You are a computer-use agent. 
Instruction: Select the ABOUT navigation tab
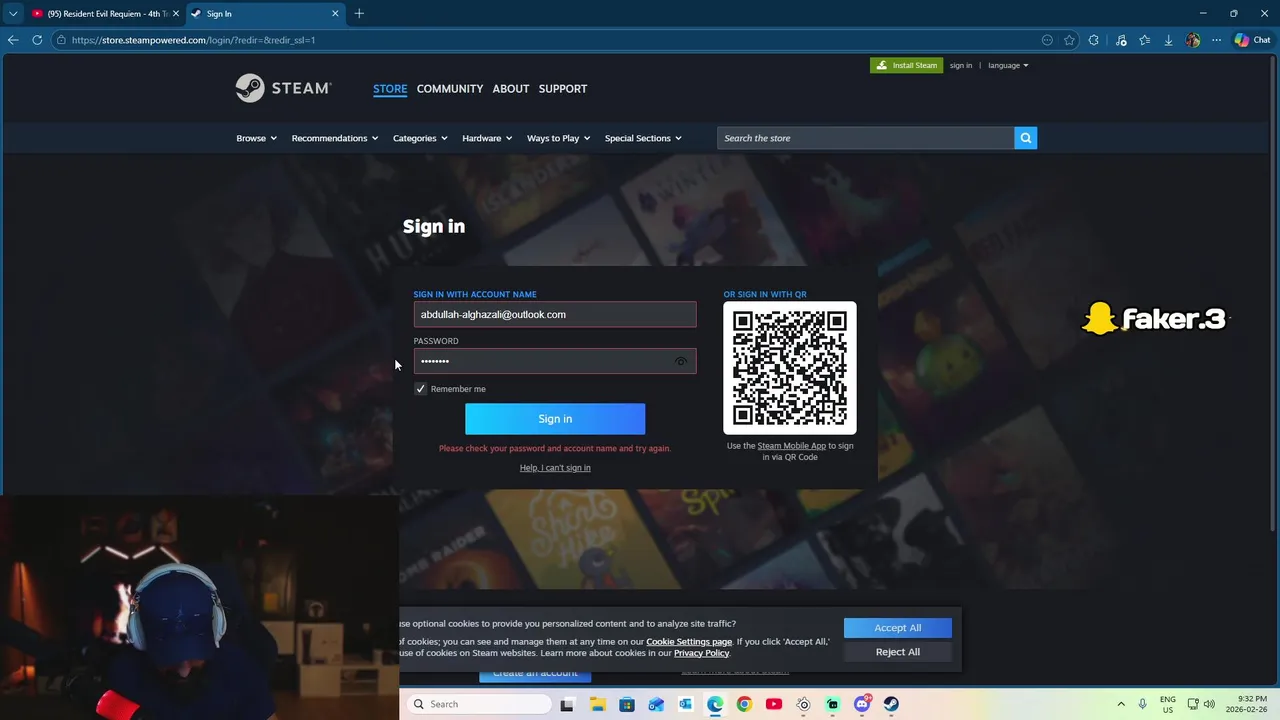click(510, 88)
